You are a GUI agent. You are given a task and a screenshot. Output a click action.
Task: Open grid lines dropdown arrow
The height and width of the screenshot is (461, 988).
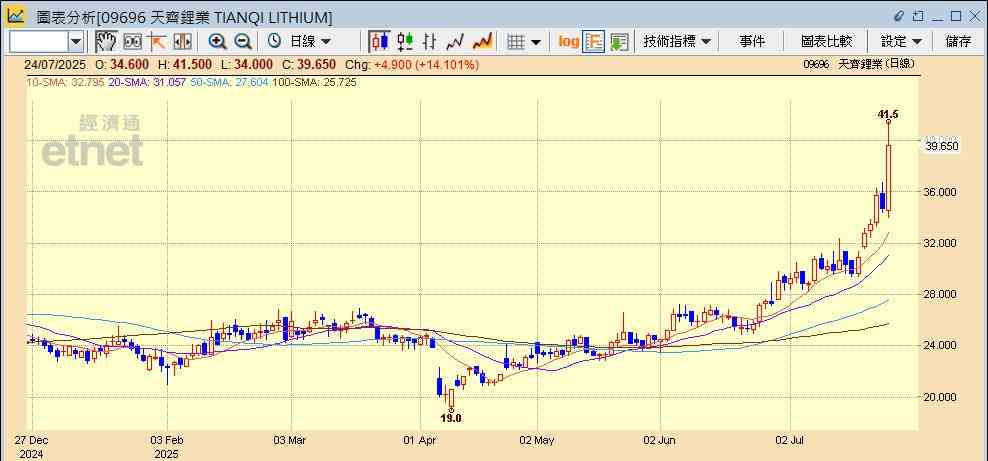coord(536,42)
